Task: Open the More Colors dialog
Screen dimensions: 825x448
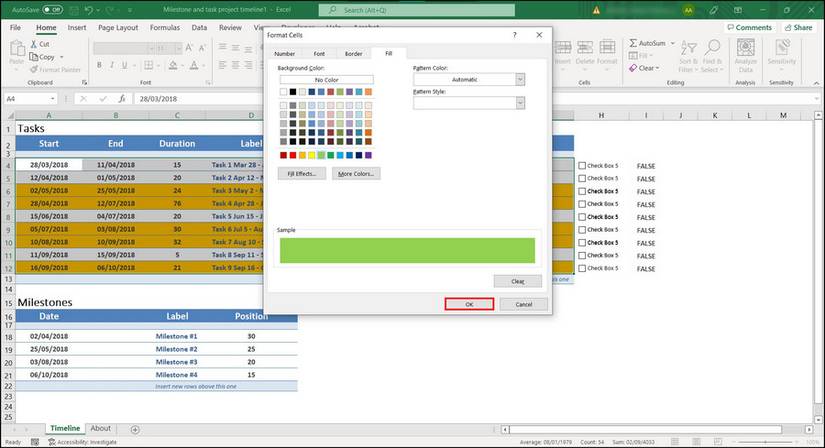Action: 356,173
